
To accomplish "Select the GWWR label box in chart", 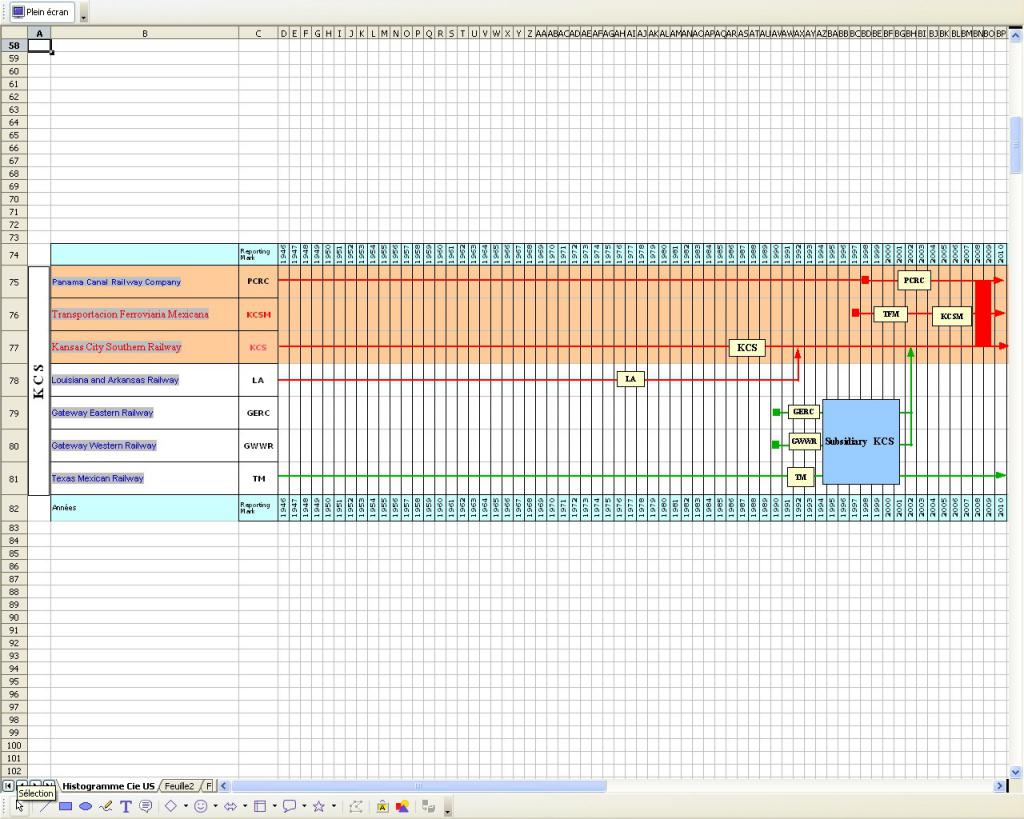I will [804, 442].
